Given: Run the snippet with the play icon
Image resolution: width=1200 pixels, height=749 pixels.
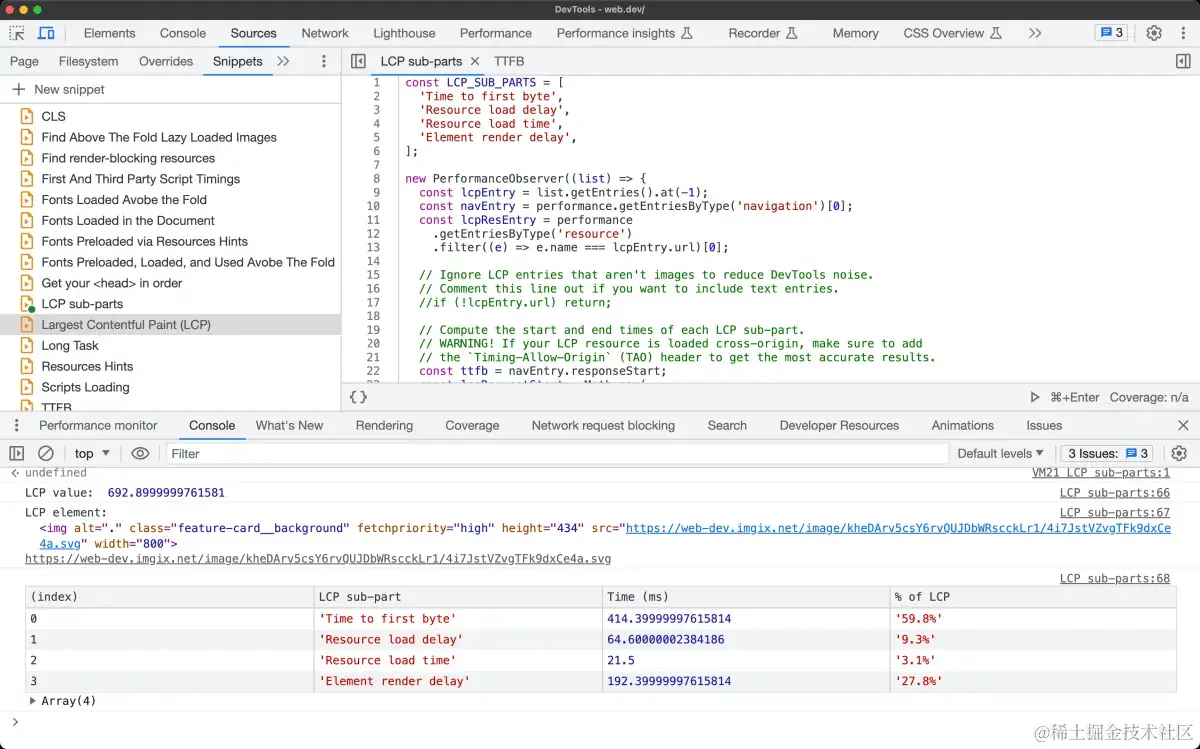Looking at the screenshot, I should 1035,397.
